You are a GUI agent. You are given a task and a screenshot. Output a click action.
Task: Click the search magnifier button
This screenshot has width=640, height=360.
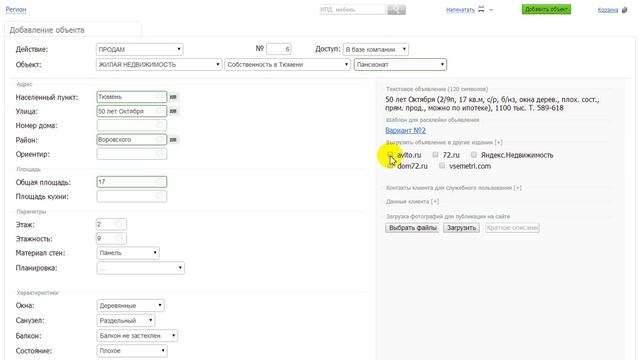396,9
